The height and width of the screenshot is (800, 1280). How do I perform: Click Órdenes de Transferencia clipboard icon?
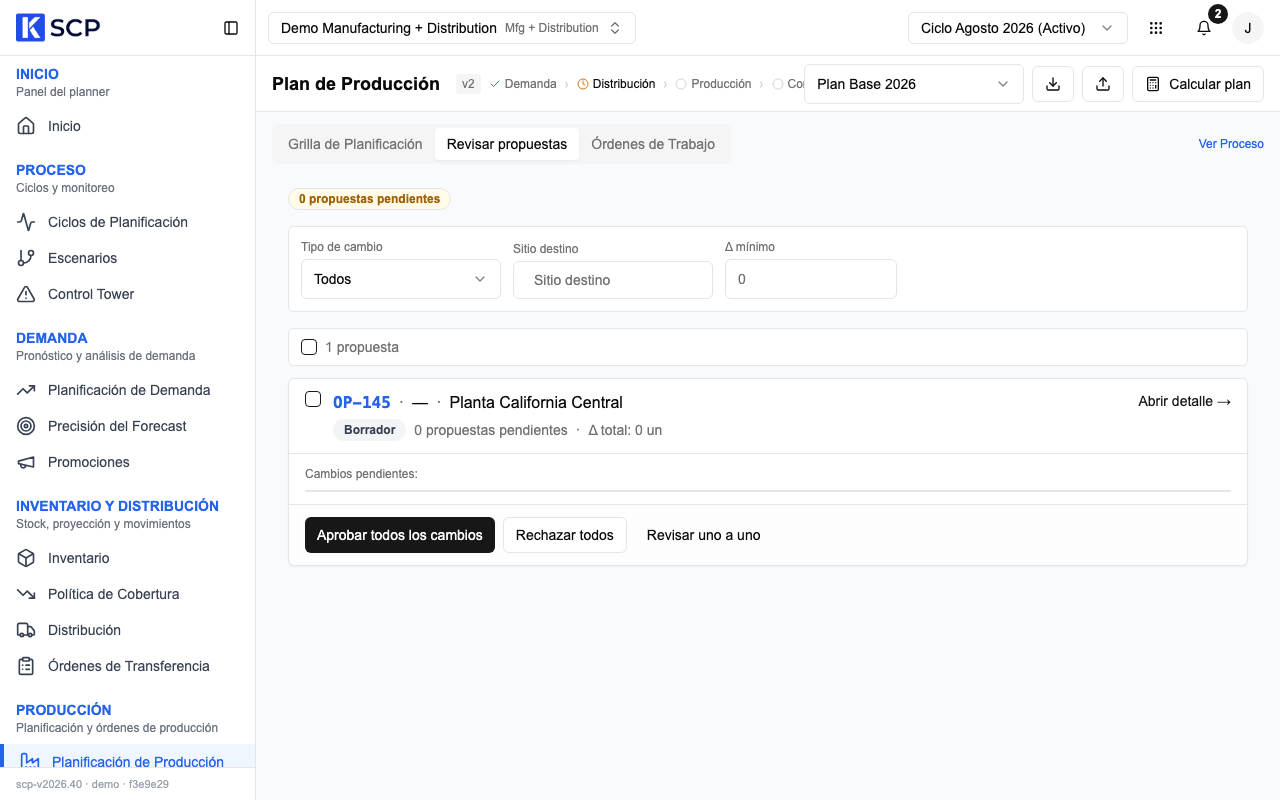26,666
